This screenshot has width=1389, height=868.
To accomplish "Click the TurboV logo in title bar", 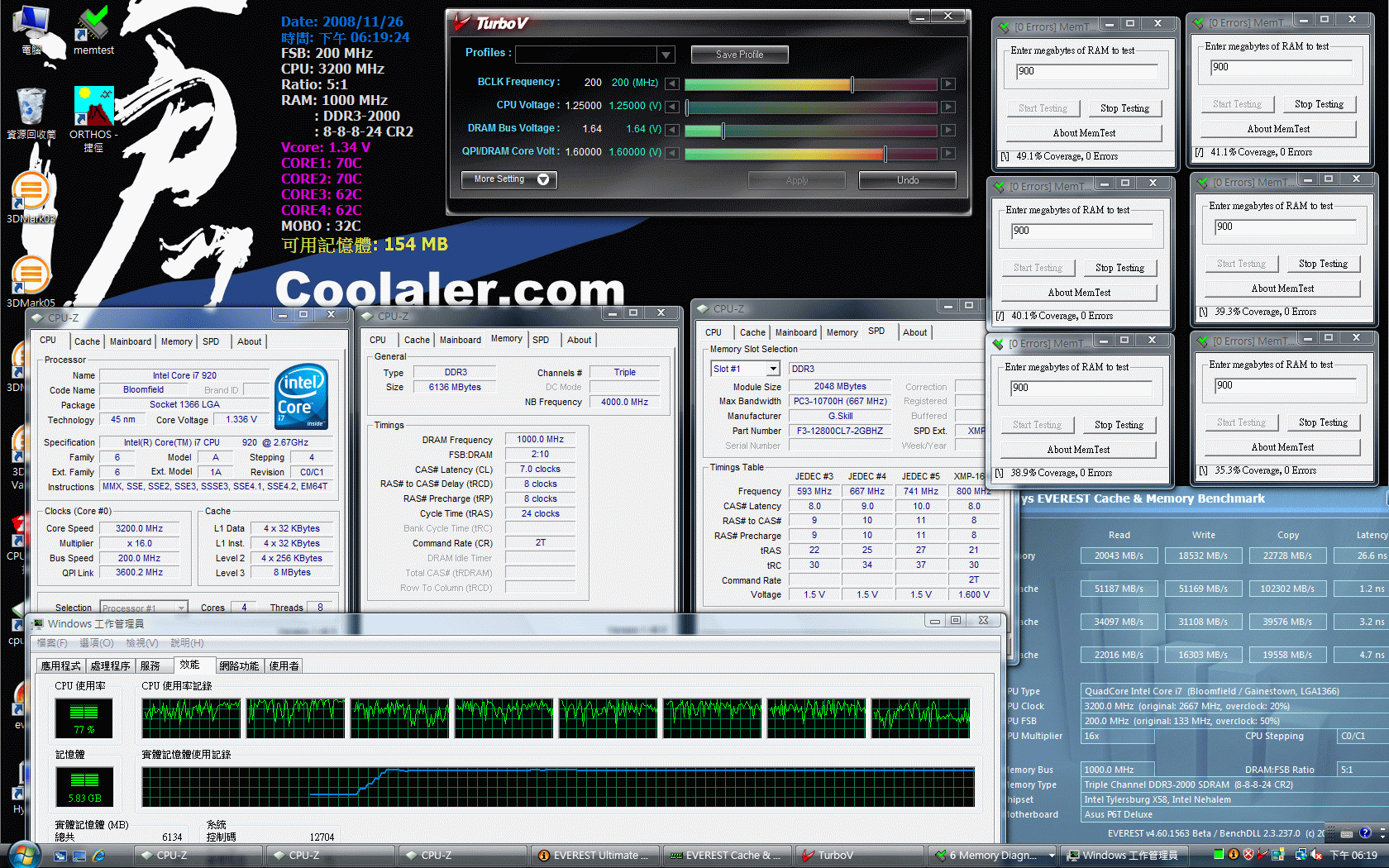I will (491, 23).
